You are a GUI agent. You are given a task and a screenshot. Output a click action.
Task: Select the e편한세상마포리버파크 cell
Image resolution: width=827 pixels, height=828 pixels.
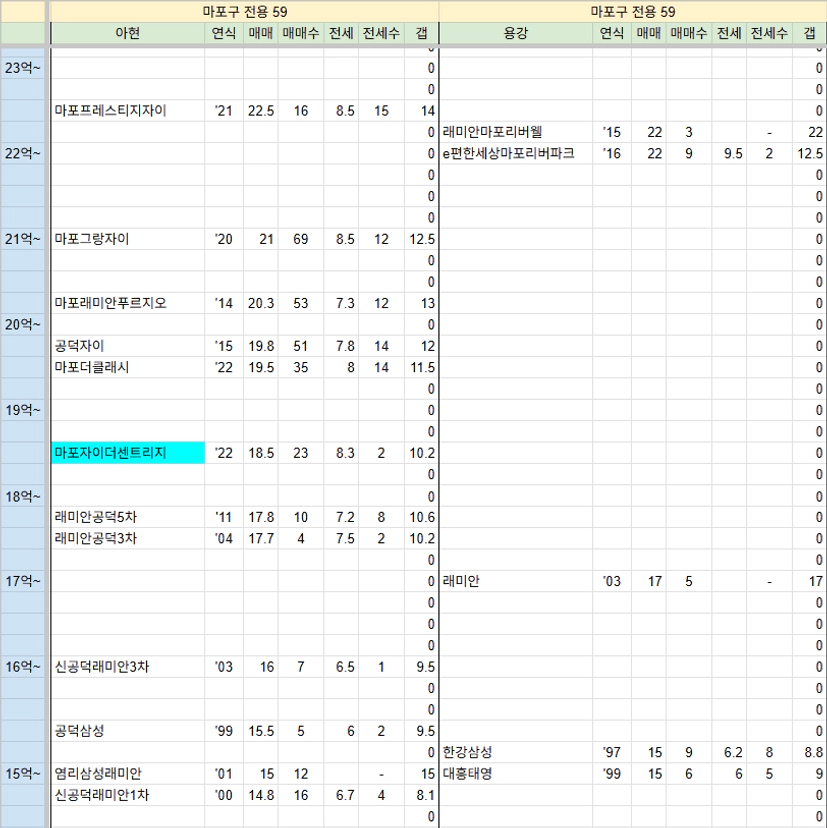pyautogui.click(x=516, y=154)
